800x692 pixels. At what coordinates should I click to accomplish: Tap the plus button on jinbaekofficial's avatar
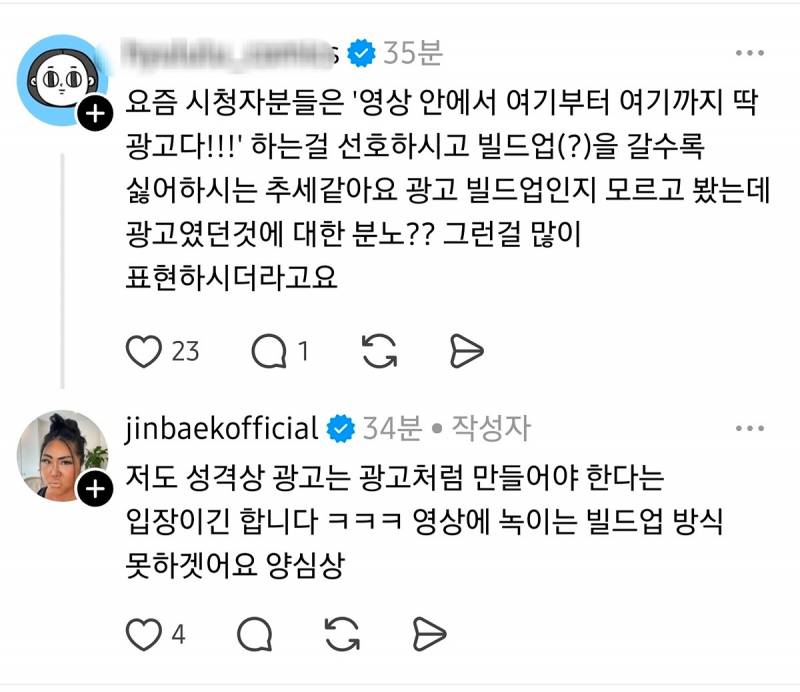(94, 490)
